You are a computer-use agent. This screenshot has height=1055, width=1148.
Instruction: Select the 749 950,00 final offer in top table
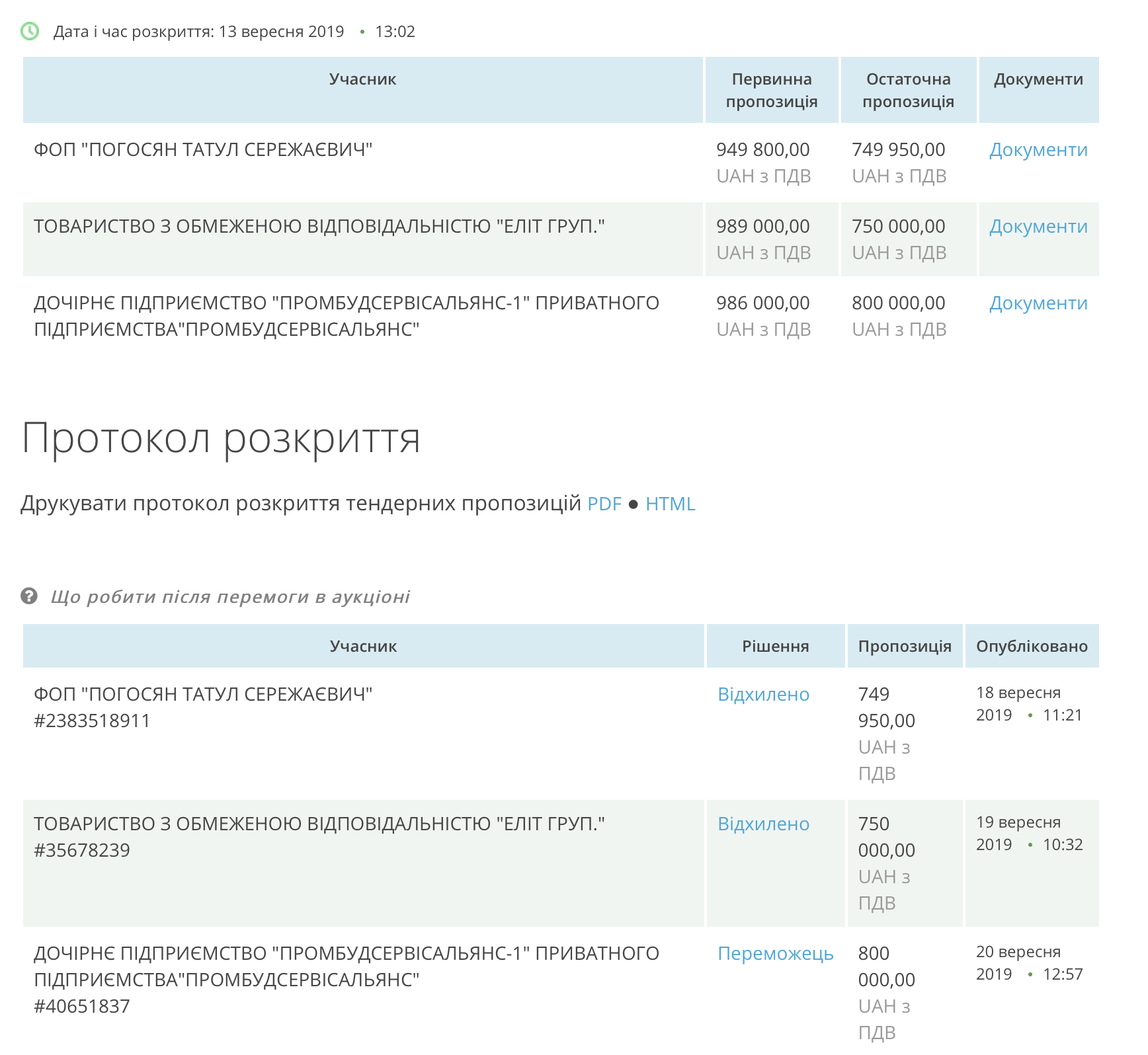(x=899, y=150)
